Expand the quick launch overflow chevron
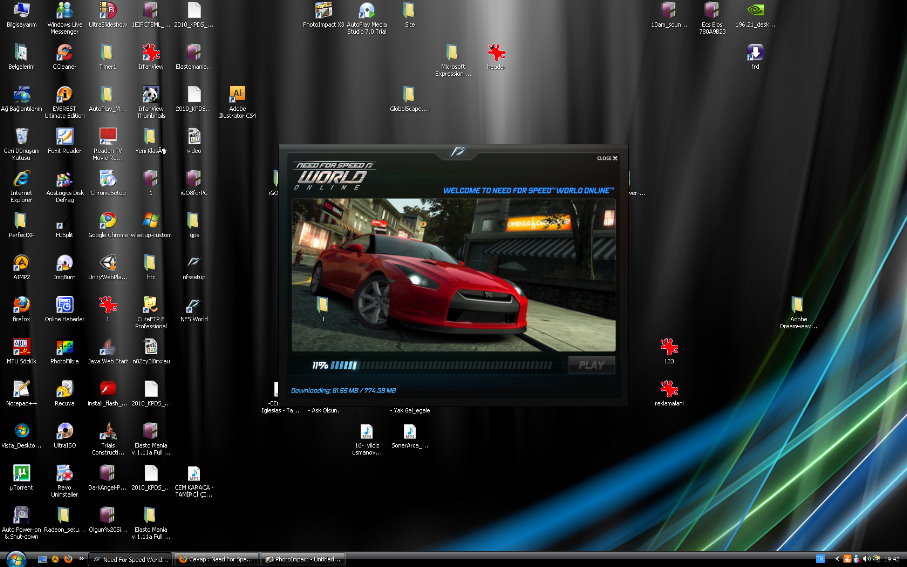The width and height of the screenshot is (907, 567). [82, 559]
